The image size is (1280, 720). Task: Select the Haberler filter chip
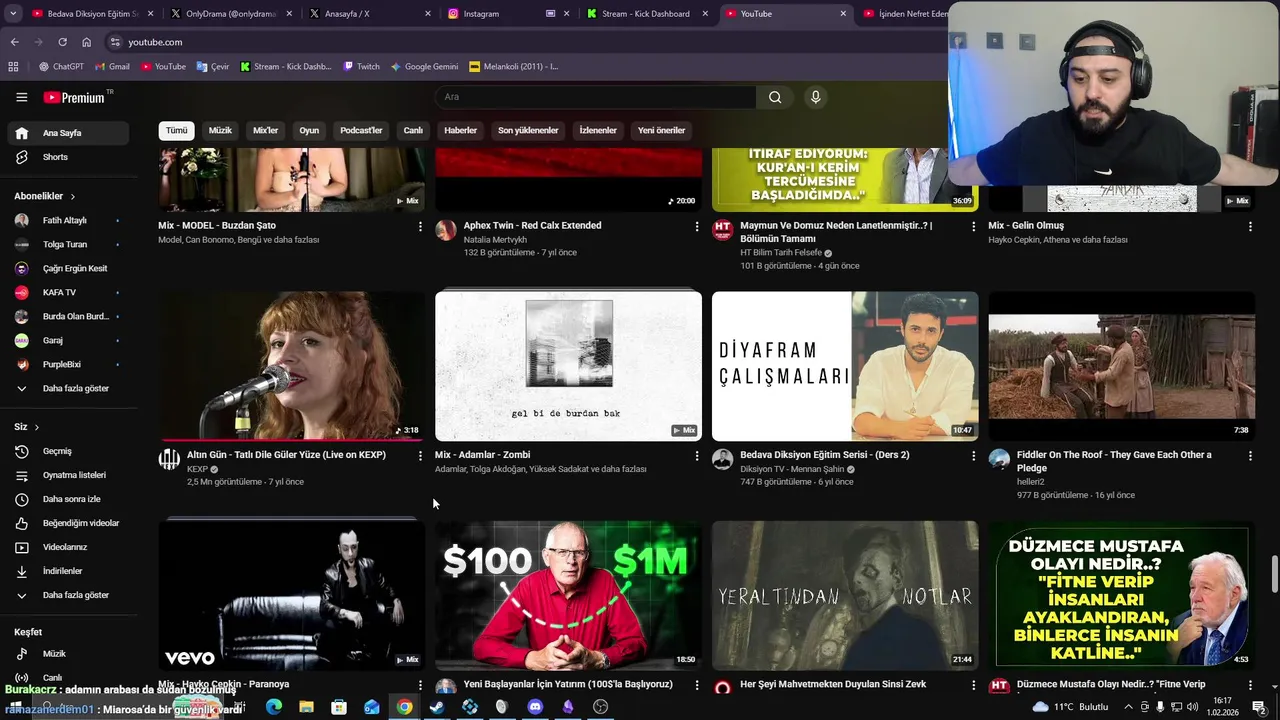click(x=460, y=131)
